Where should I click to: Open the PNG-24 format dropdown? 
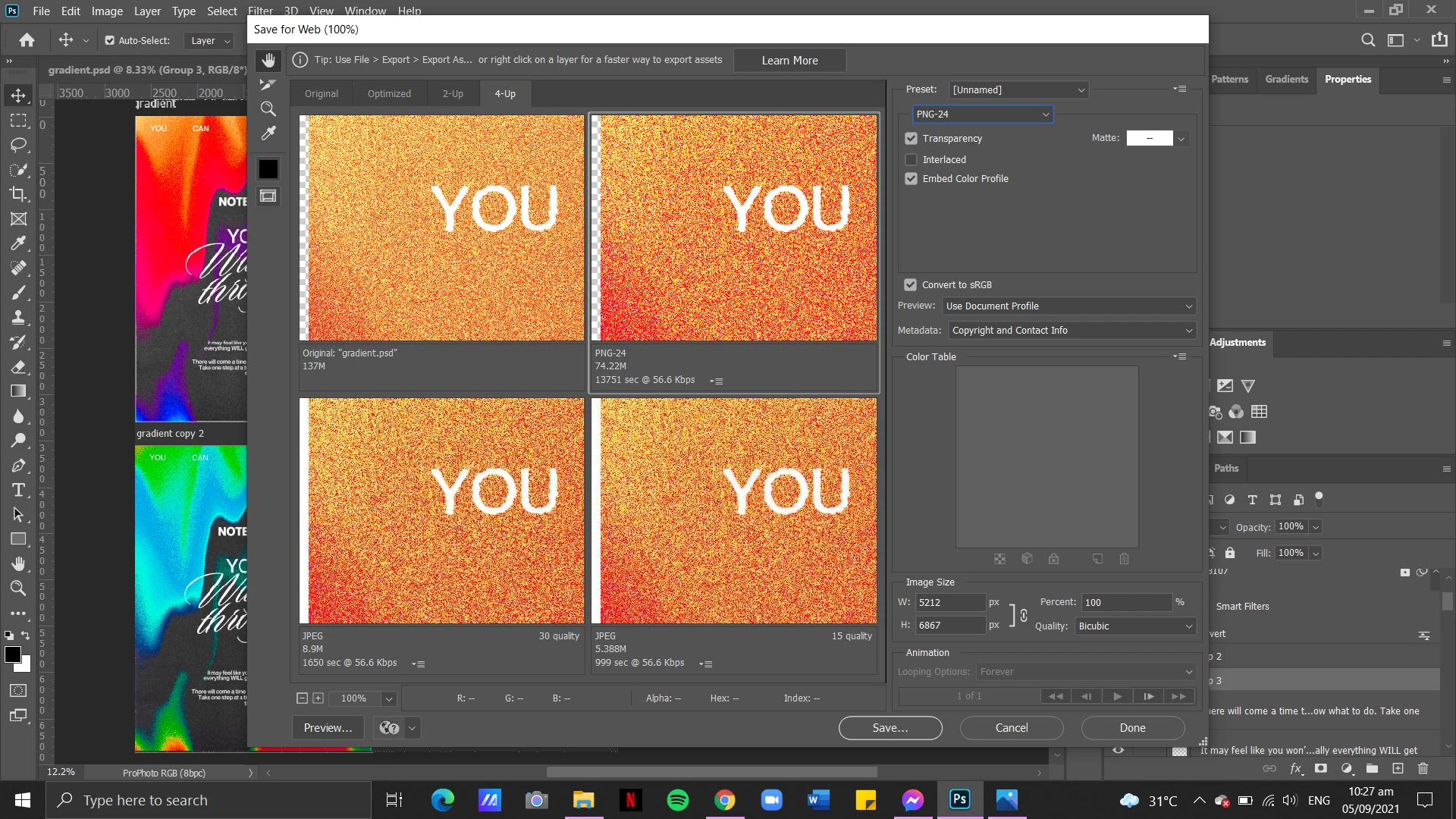coord(982,115)
